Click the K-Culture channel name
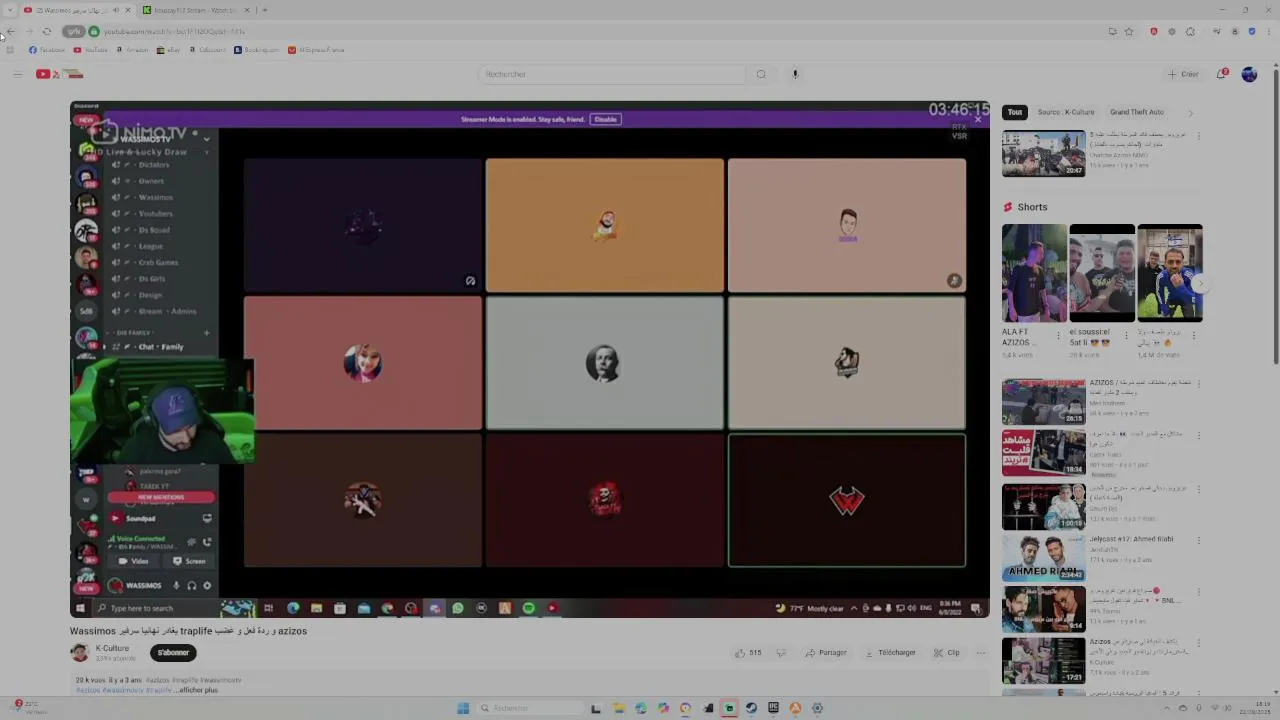This screenshot has height=720, width=1280. click(112, 648)
